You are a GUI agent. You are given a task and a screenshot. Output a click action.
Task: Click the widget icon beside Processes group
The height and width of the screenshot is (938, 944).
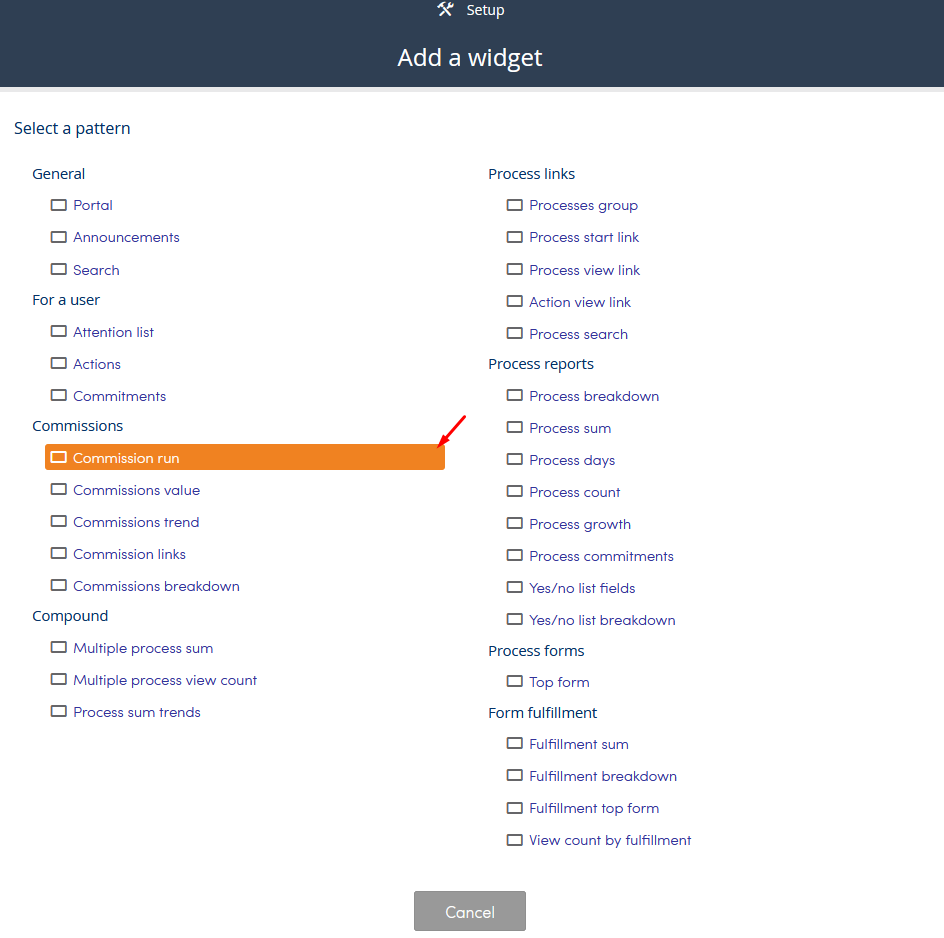point(515,205)
